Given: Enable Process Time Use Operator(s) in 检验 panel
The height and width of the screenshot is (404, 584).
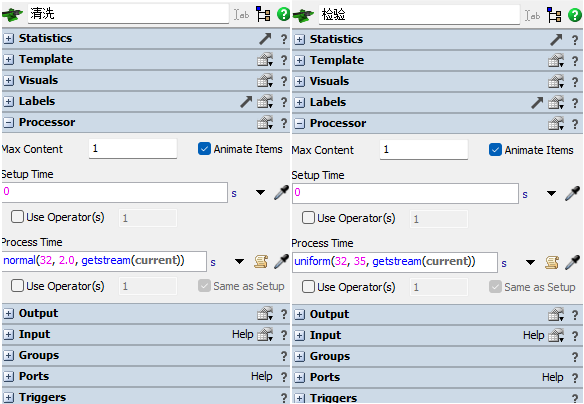Looking at the screenshot, I should click(308, 287).
